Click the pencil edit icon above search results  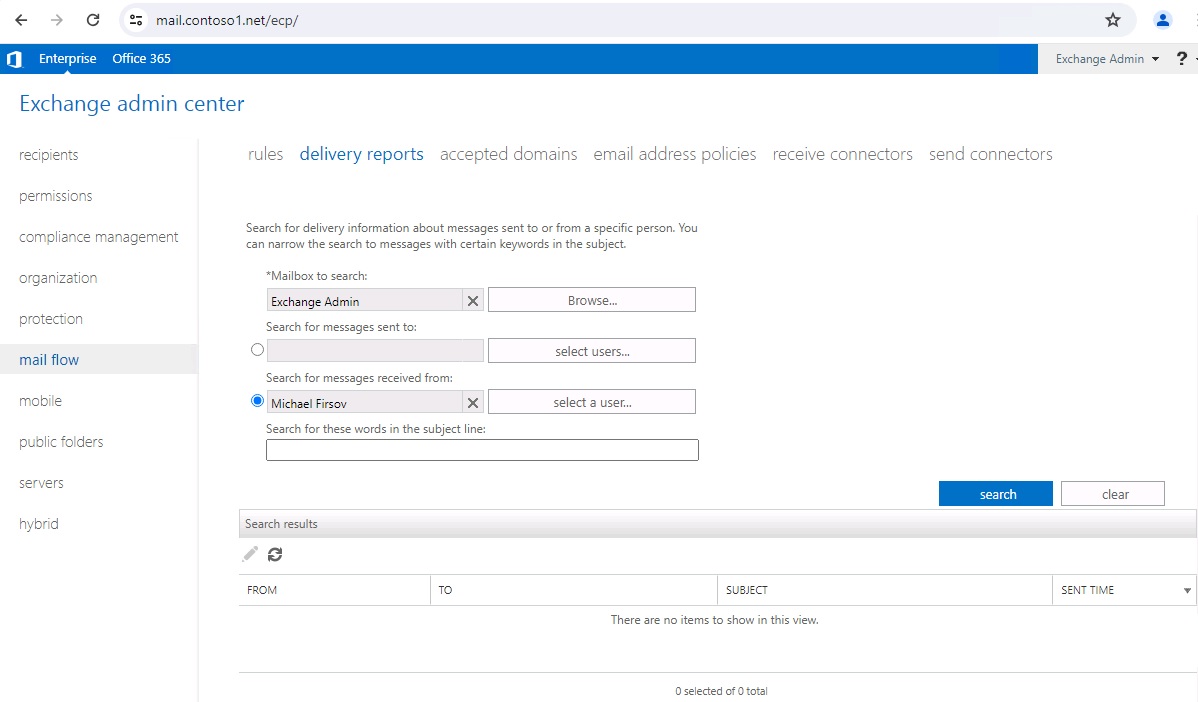coord(250,554)
